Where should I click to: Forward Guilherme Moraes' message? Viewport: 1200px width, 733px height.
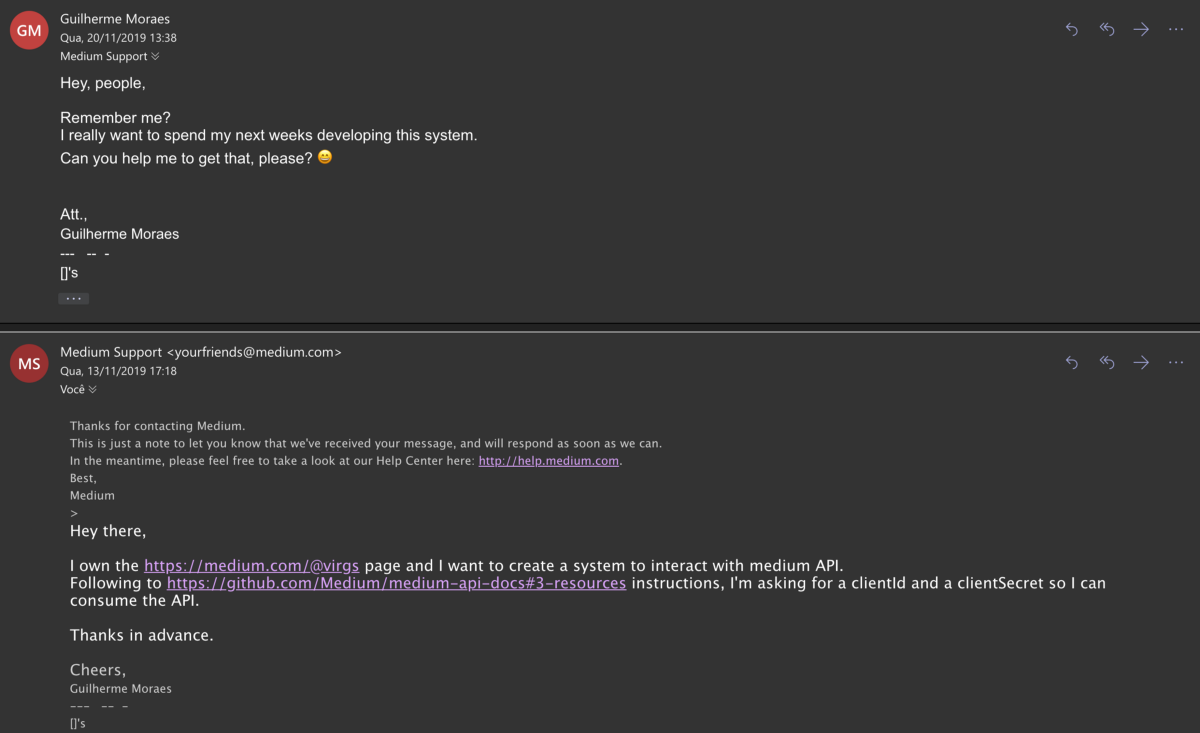(1141, 30)
